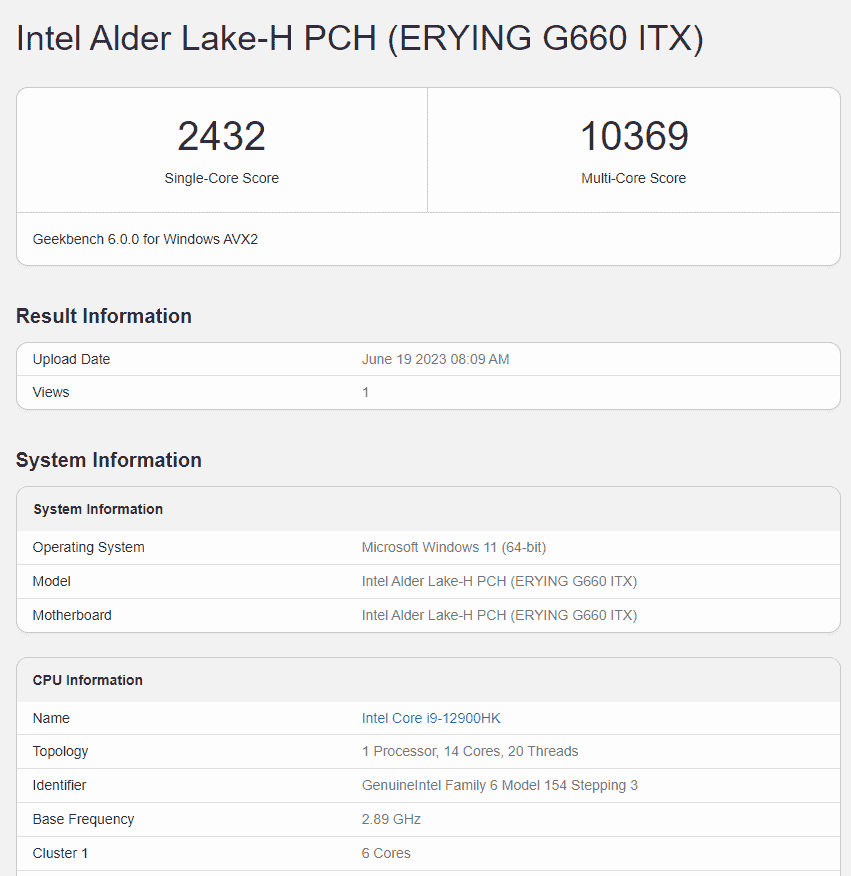Click the CPU Information table header
Viewport: 851px width, 876px height.
88,680
